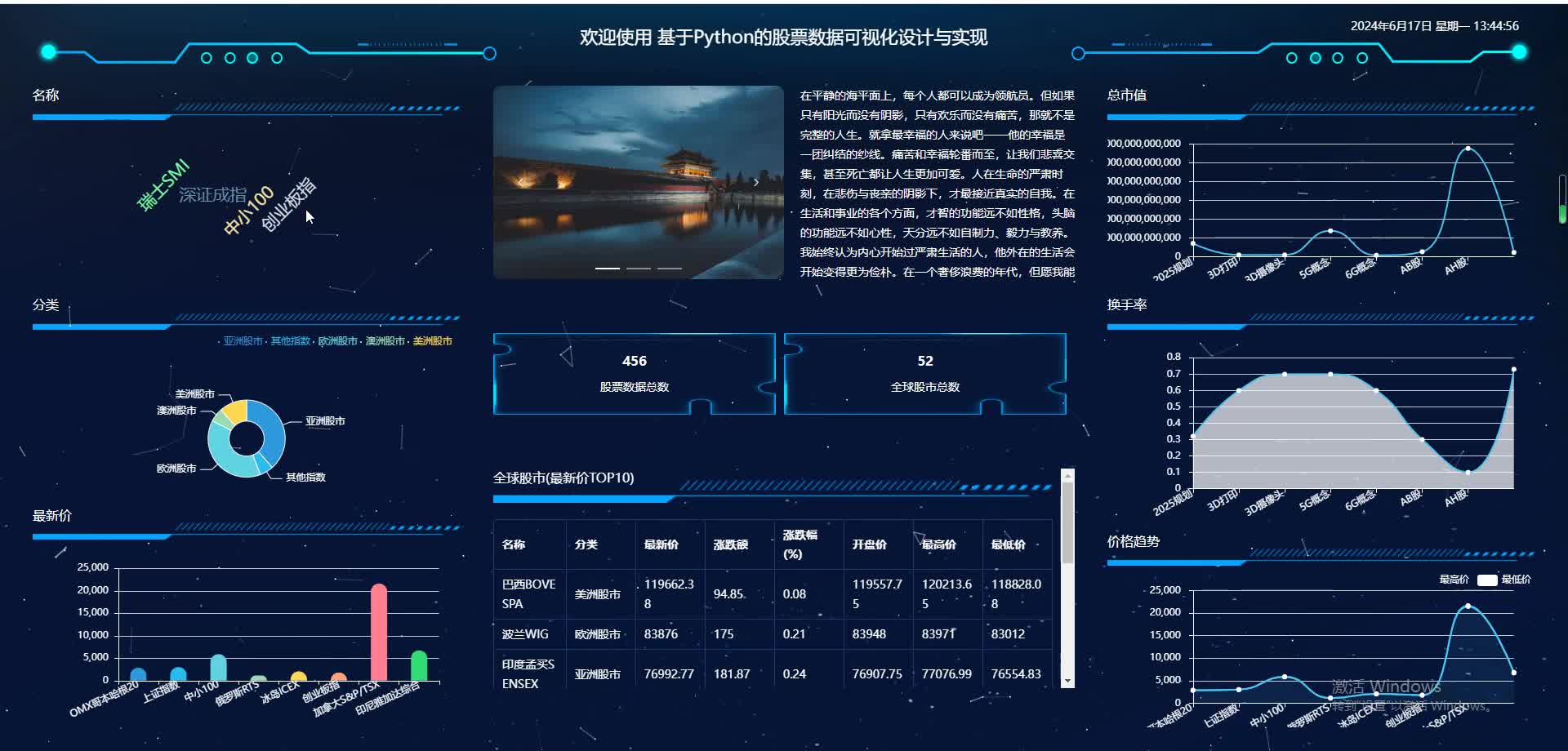Click the carousel next arrow
1568x751 pixels.
point(755,182)
